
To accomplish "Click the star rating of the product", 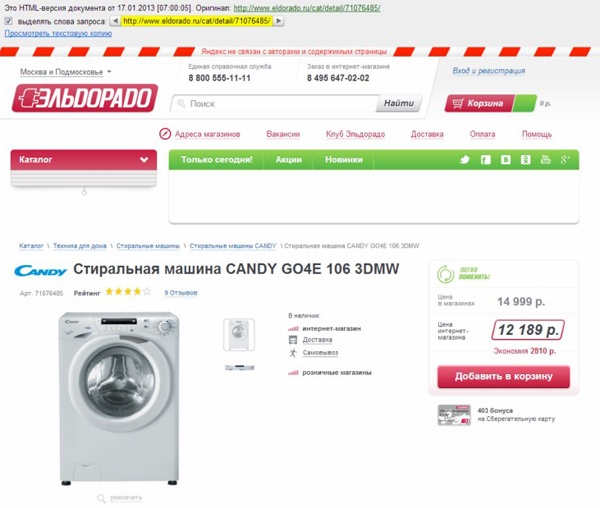I will click(128, 292).
